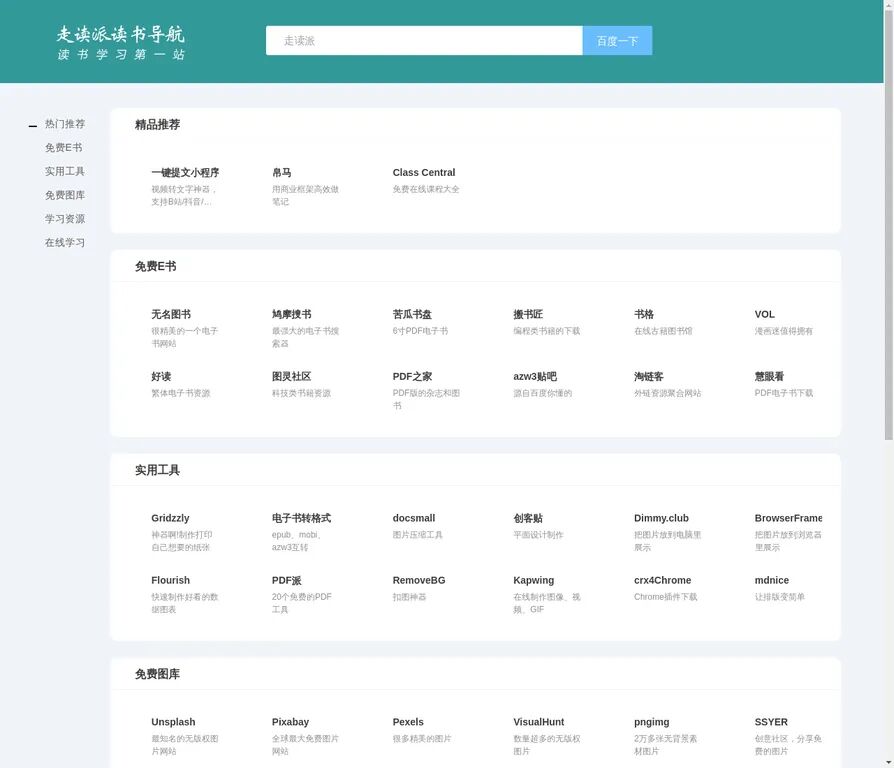Open 在线学习 in the sidebar
The width and height of the screenshot is (894, 768).
click(x=65, y=242)
